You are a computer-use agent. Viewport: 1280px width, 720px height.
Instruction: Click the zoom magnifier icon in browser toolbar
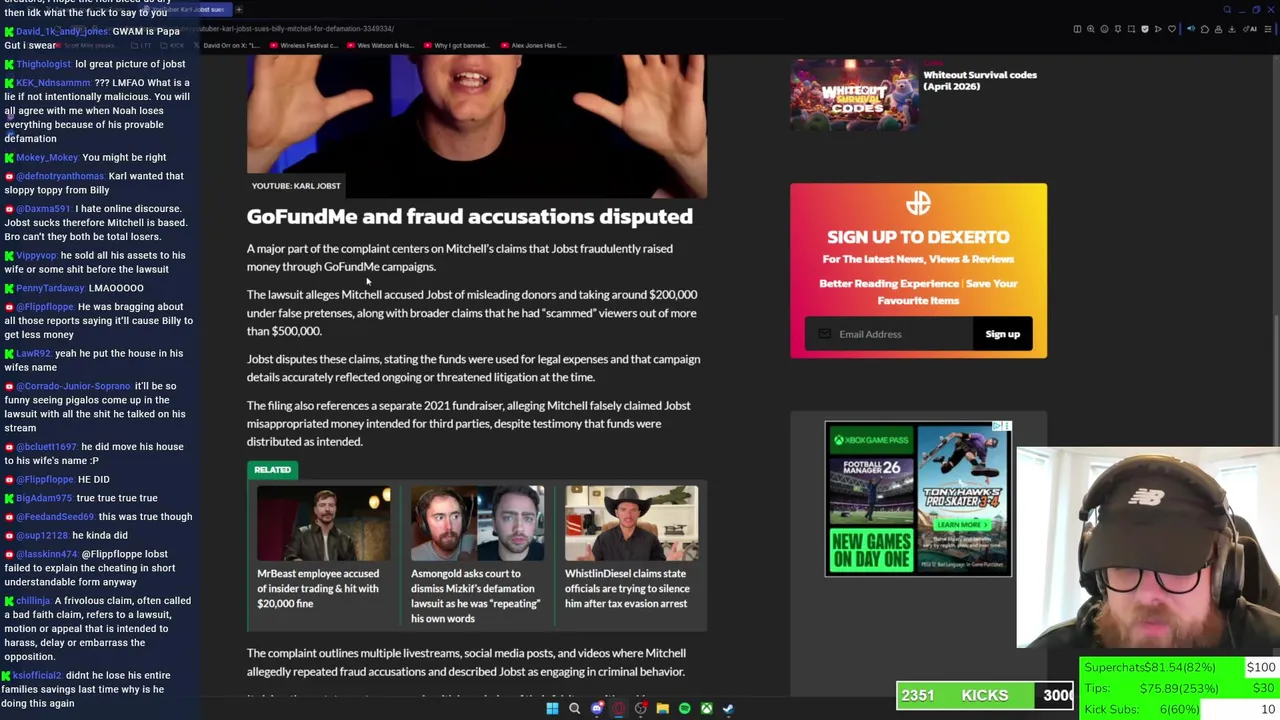tap(1091, 29)
